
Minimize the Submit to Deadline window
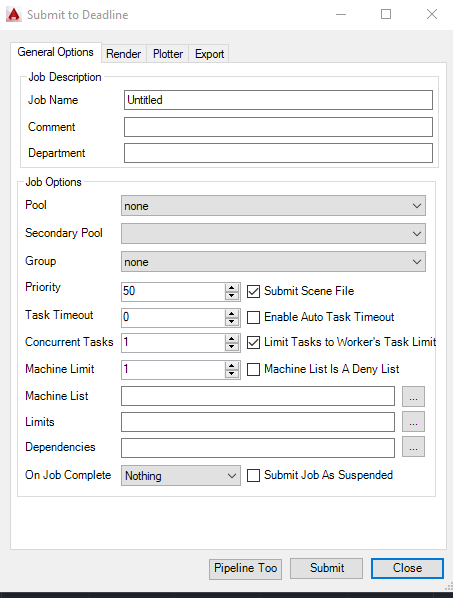341,14
